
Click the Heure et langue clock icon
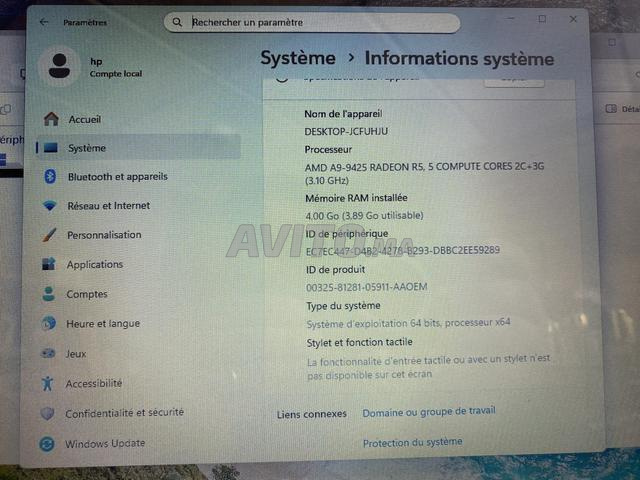(49, 323)
